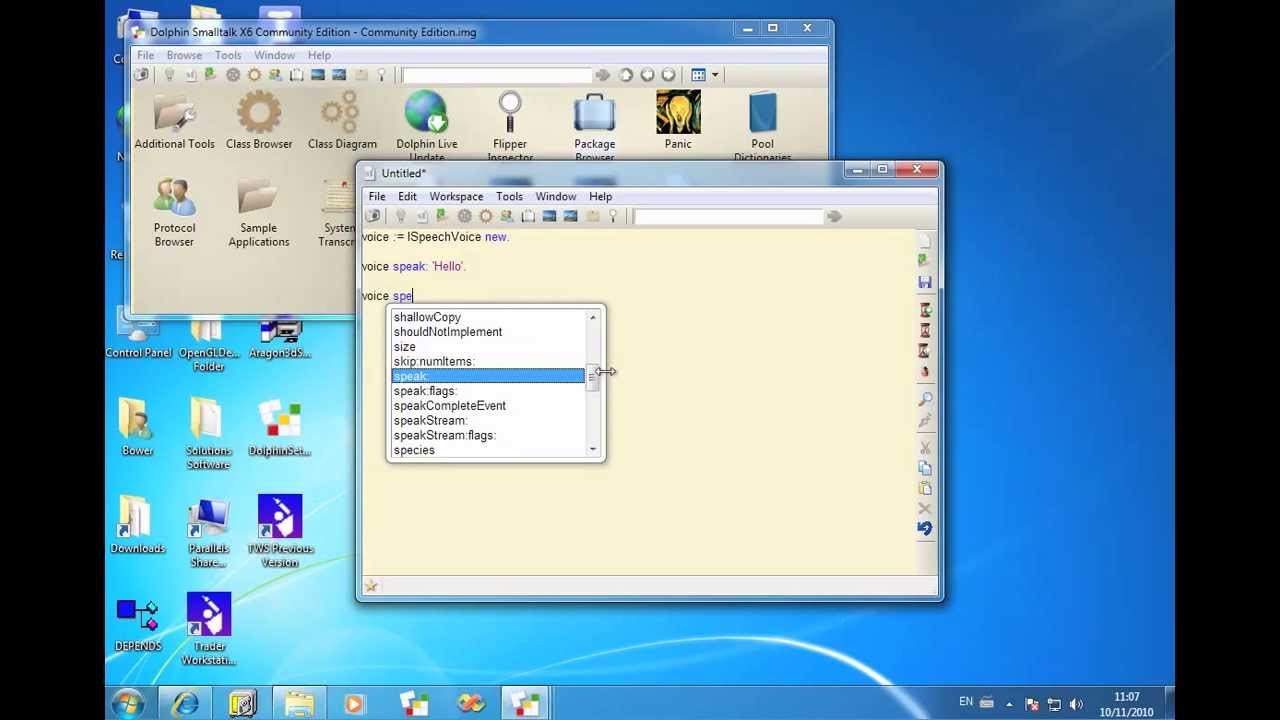
Task: Open Tools menu in Untitled workspace
Action: point(509,196)
